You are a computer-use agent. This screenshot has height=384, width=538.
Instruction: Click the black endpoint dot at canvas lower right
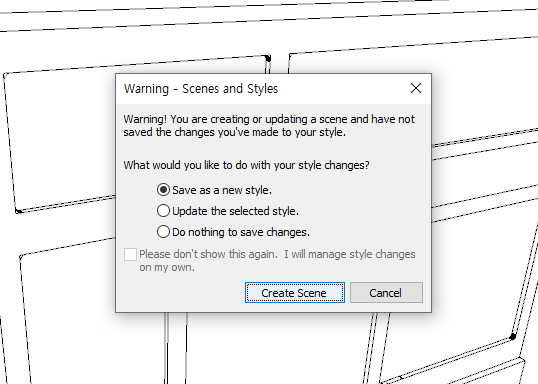(x=513, y=337)
